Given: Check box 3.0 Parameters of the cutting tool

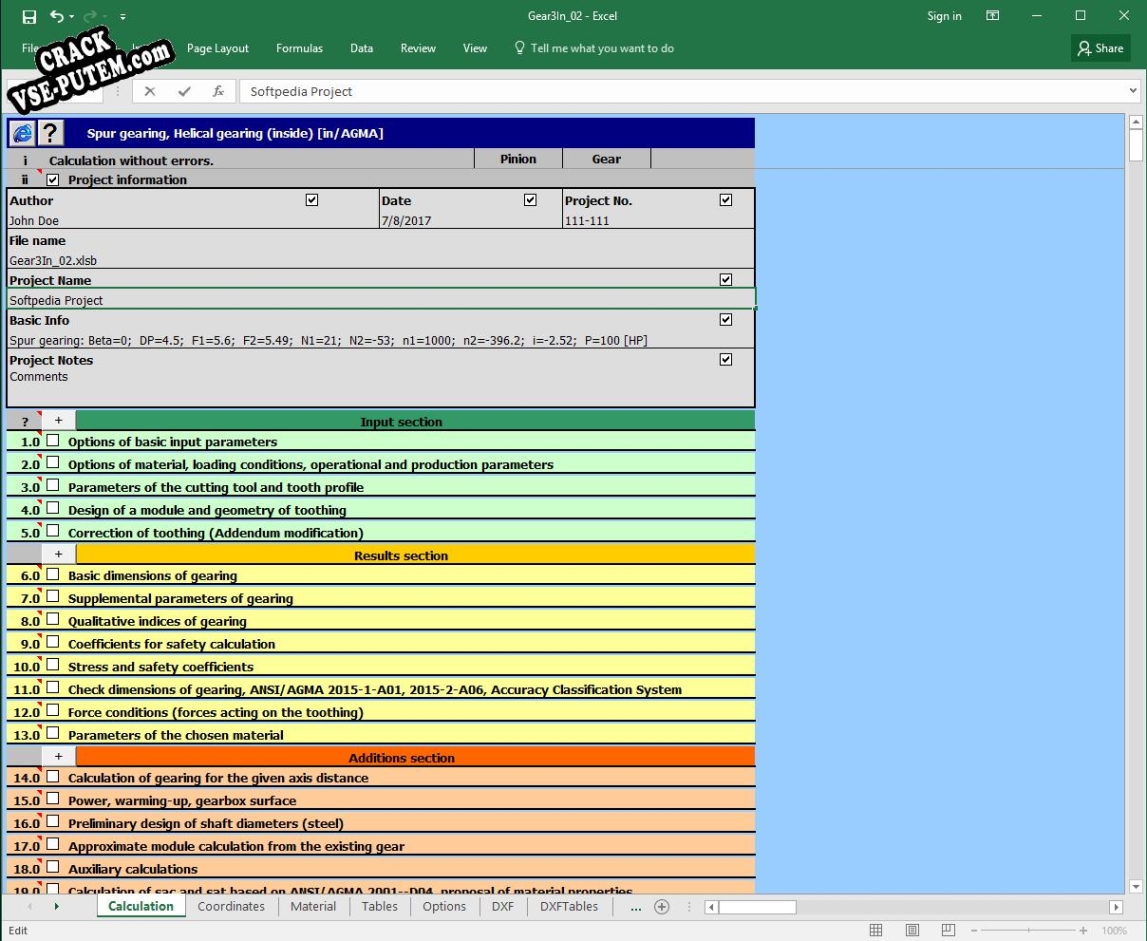Looking at the screenshot, I should pyautogui.click(x=53, y=486).
